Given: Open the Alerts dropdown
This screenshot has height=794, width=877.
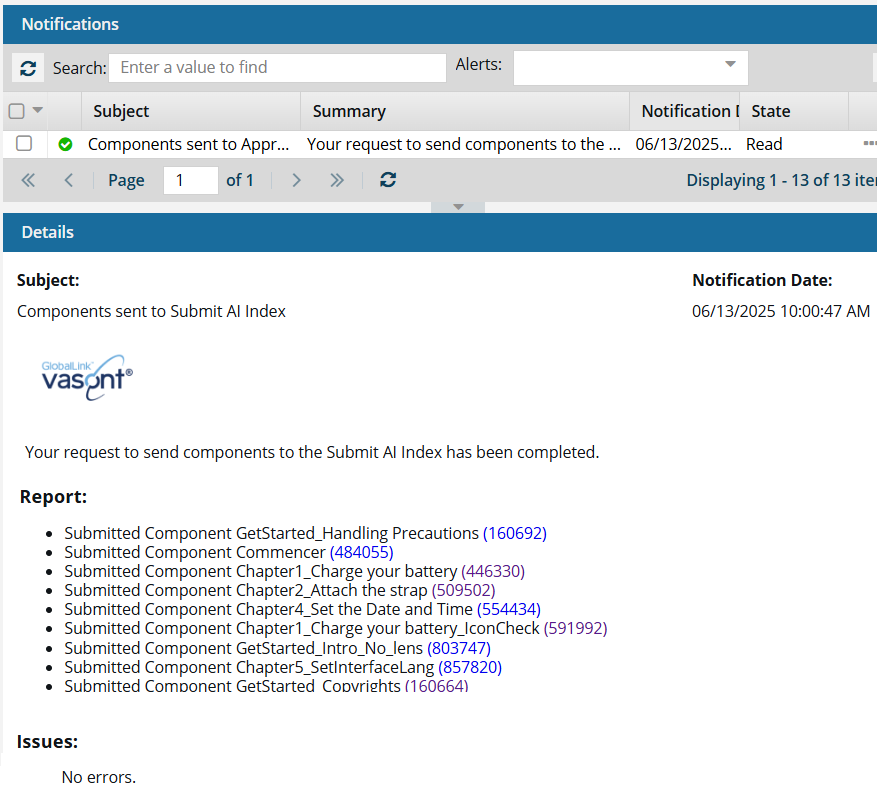Looking at the screenshot, I should (630, 67).
